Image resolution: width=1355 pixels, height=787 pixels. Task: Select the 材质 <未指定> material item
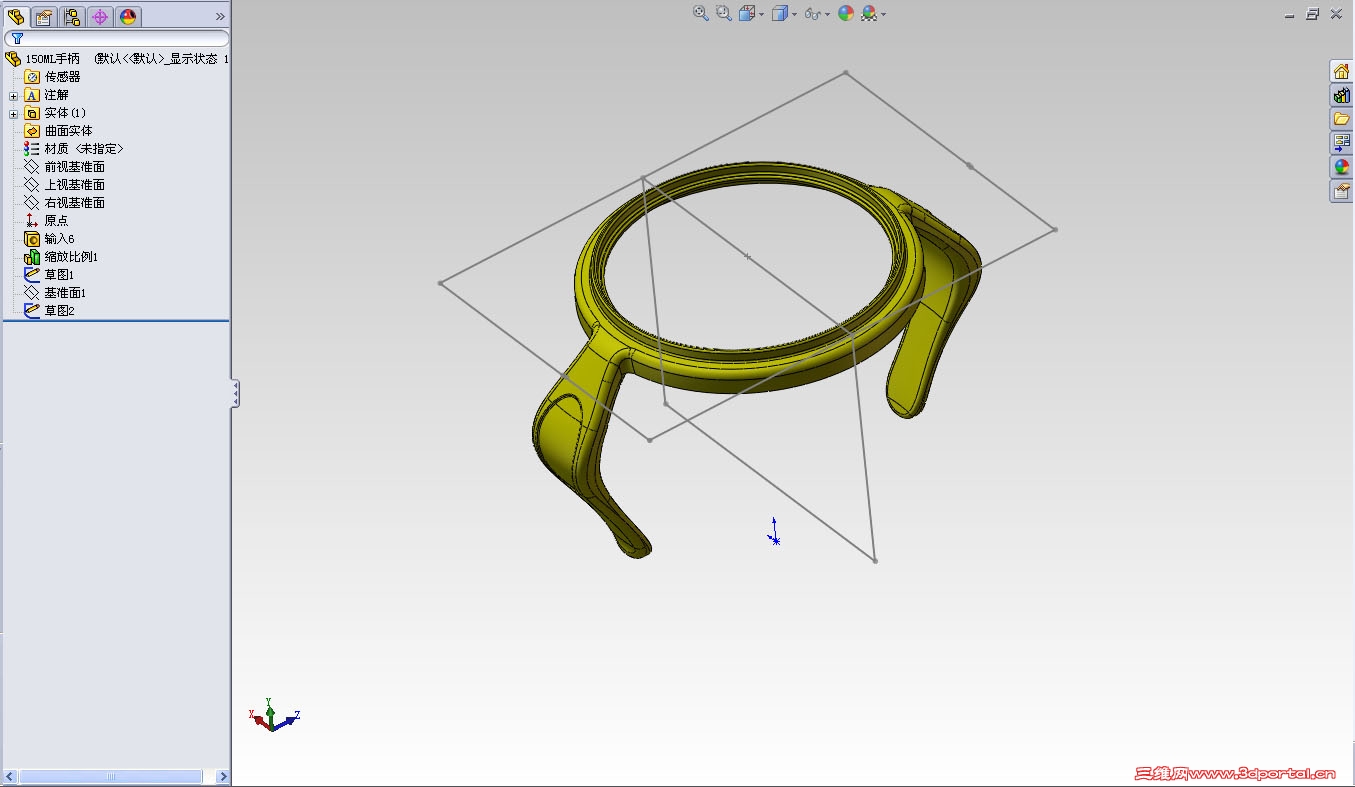[83, 149]
